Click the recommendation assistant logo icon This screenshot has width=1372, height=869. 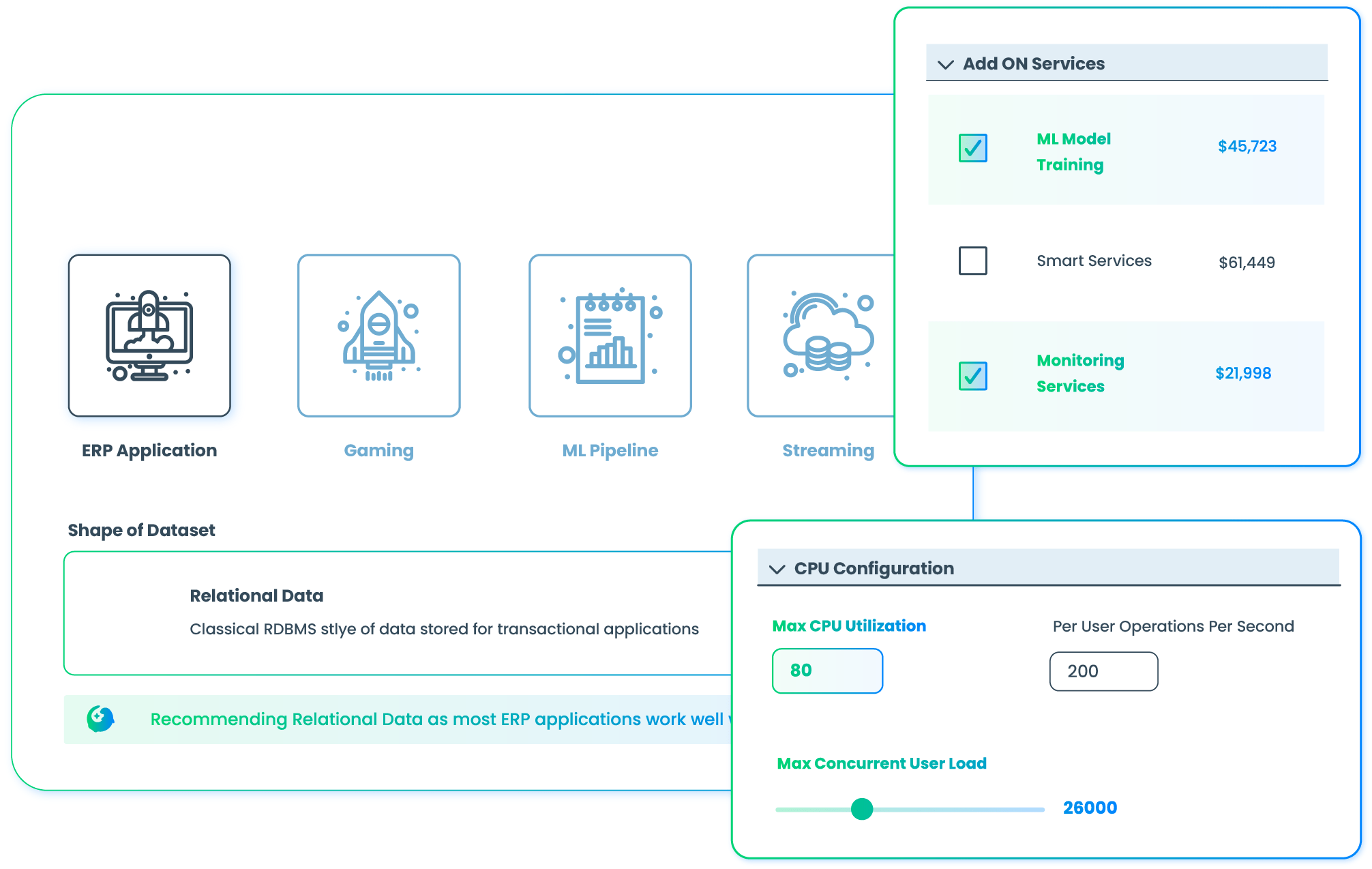pos(100,719)
